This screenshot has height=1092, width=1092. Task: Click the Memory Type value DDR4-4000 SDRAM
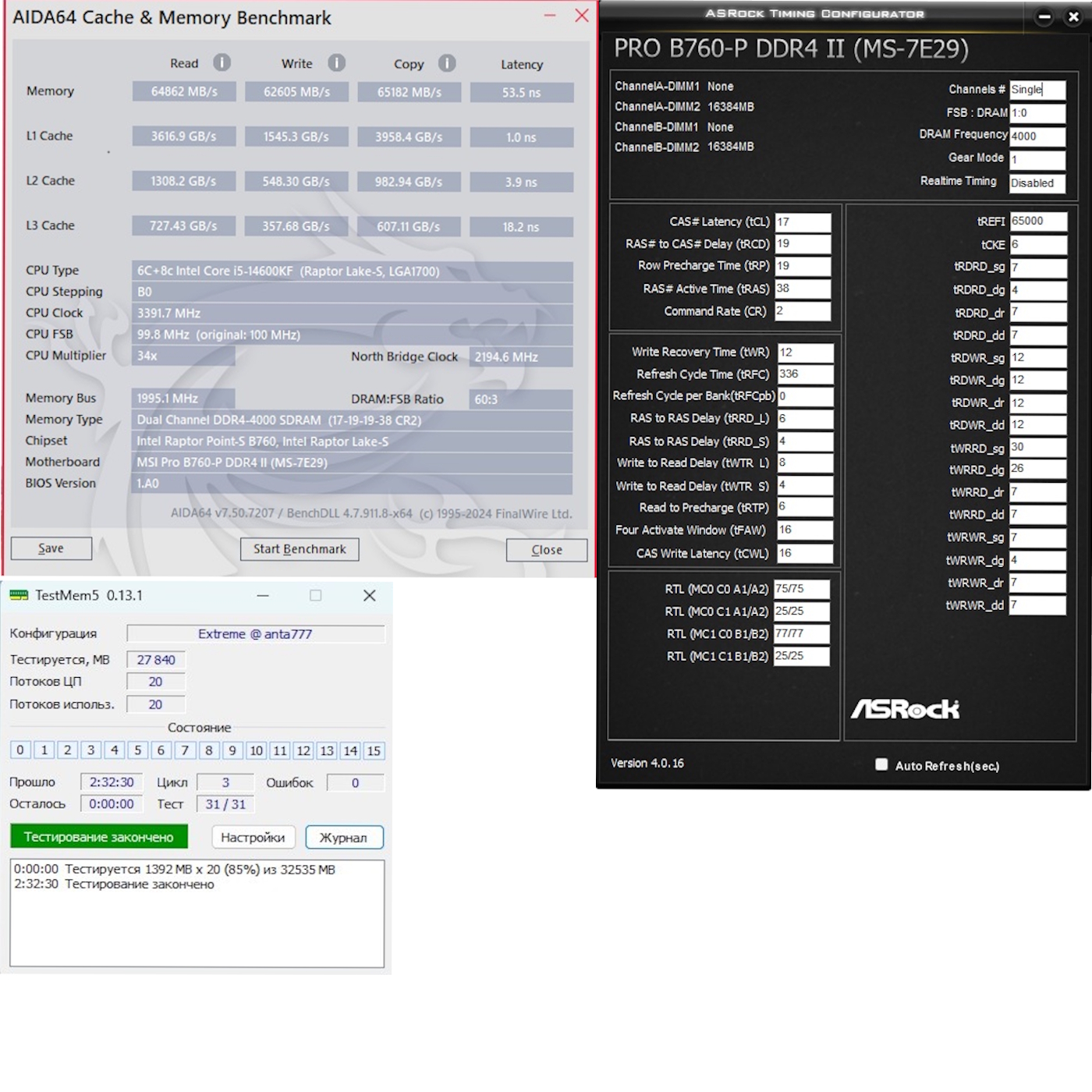pyautogui.click(x=353, y=420)
